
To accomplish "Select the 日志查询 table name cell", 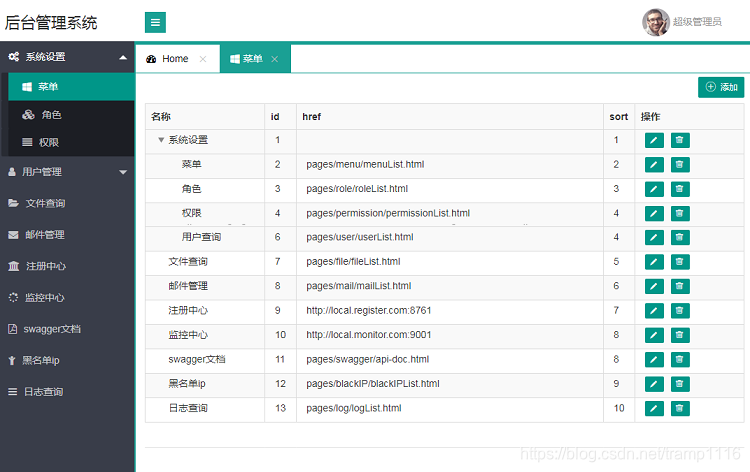I will pyautogui.click(x=205, y=408).
